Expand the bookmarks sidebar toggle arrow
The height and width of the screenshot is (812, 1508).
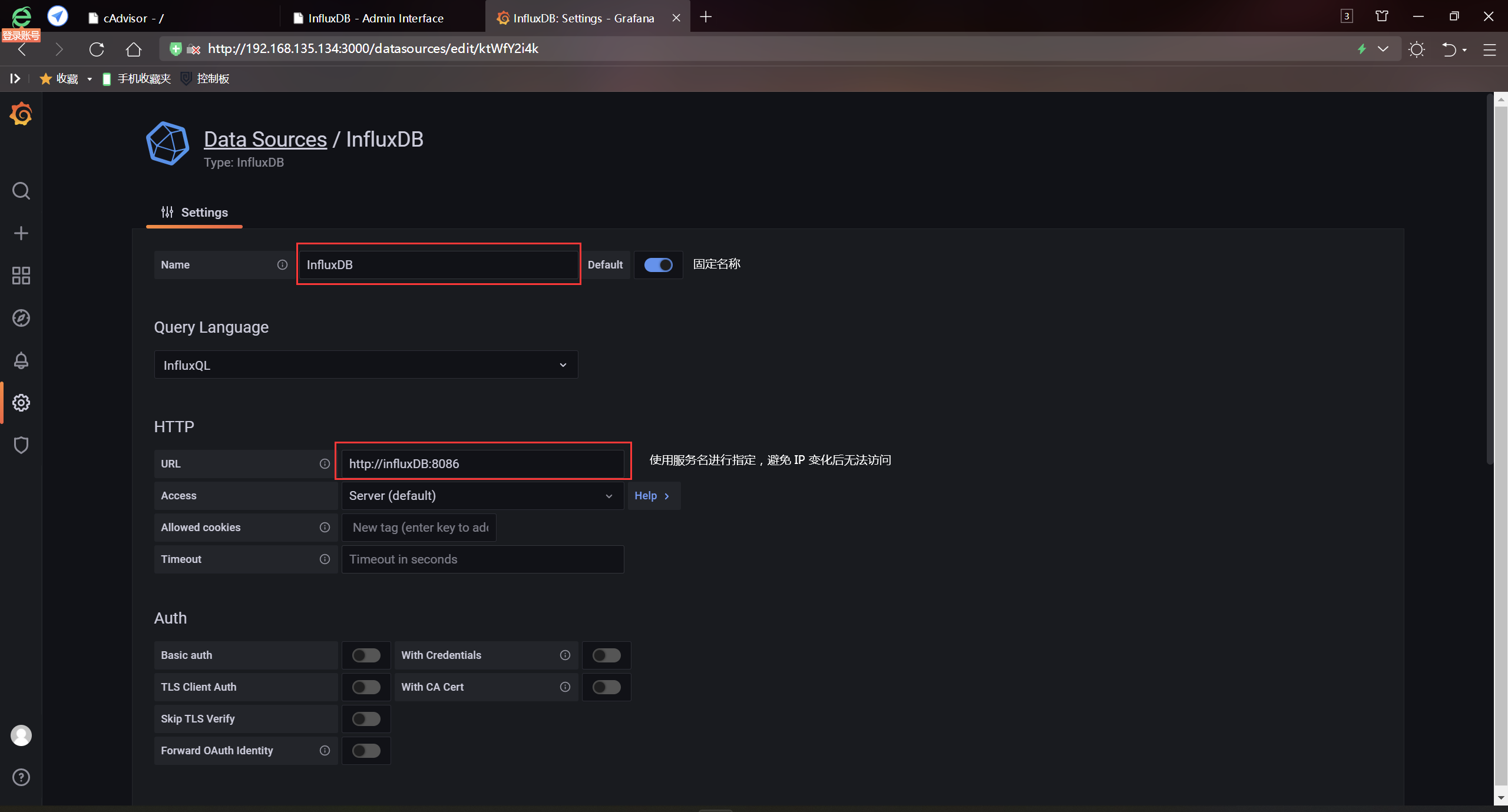(15, 78)
